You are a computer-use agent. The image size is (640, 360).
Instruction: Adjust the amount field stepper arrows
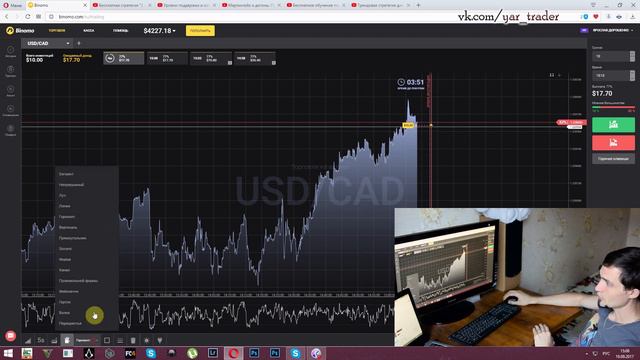click(x=632, y=56)
